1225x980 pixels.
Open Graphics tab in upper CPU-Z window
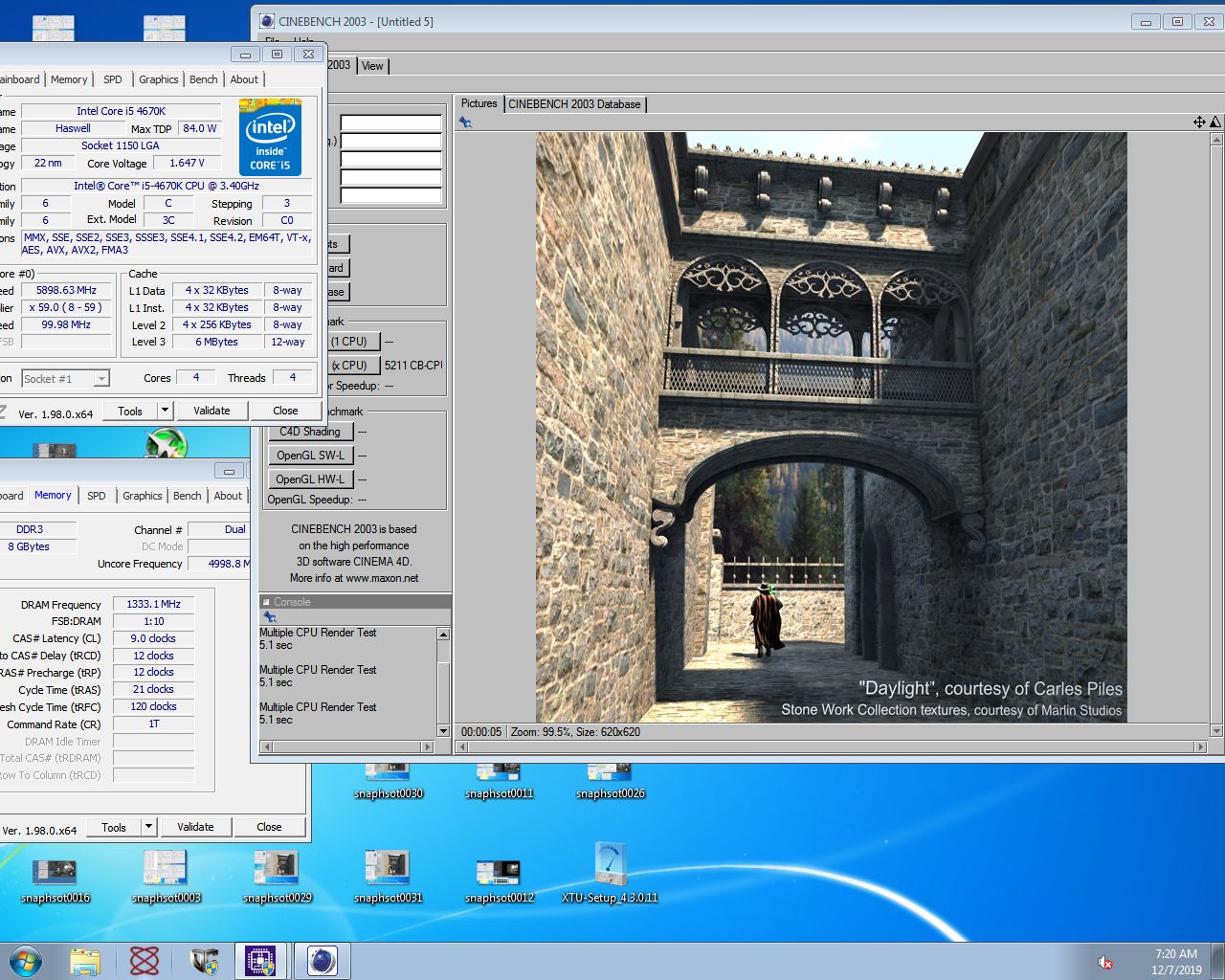159,79
